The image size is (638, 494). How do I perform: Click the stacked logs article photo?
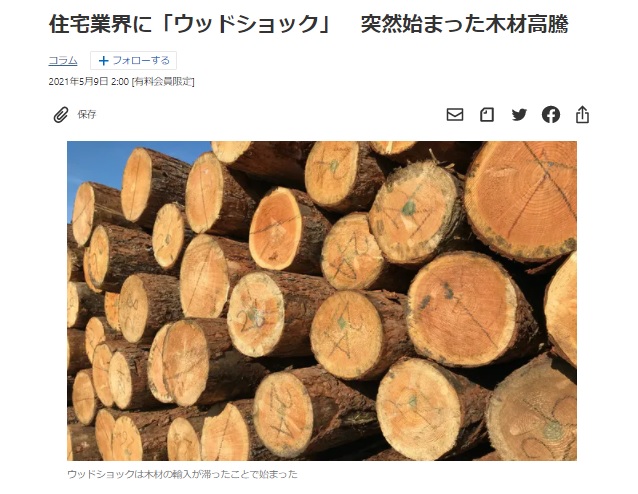pyautogui.click(x=321, y=301)
